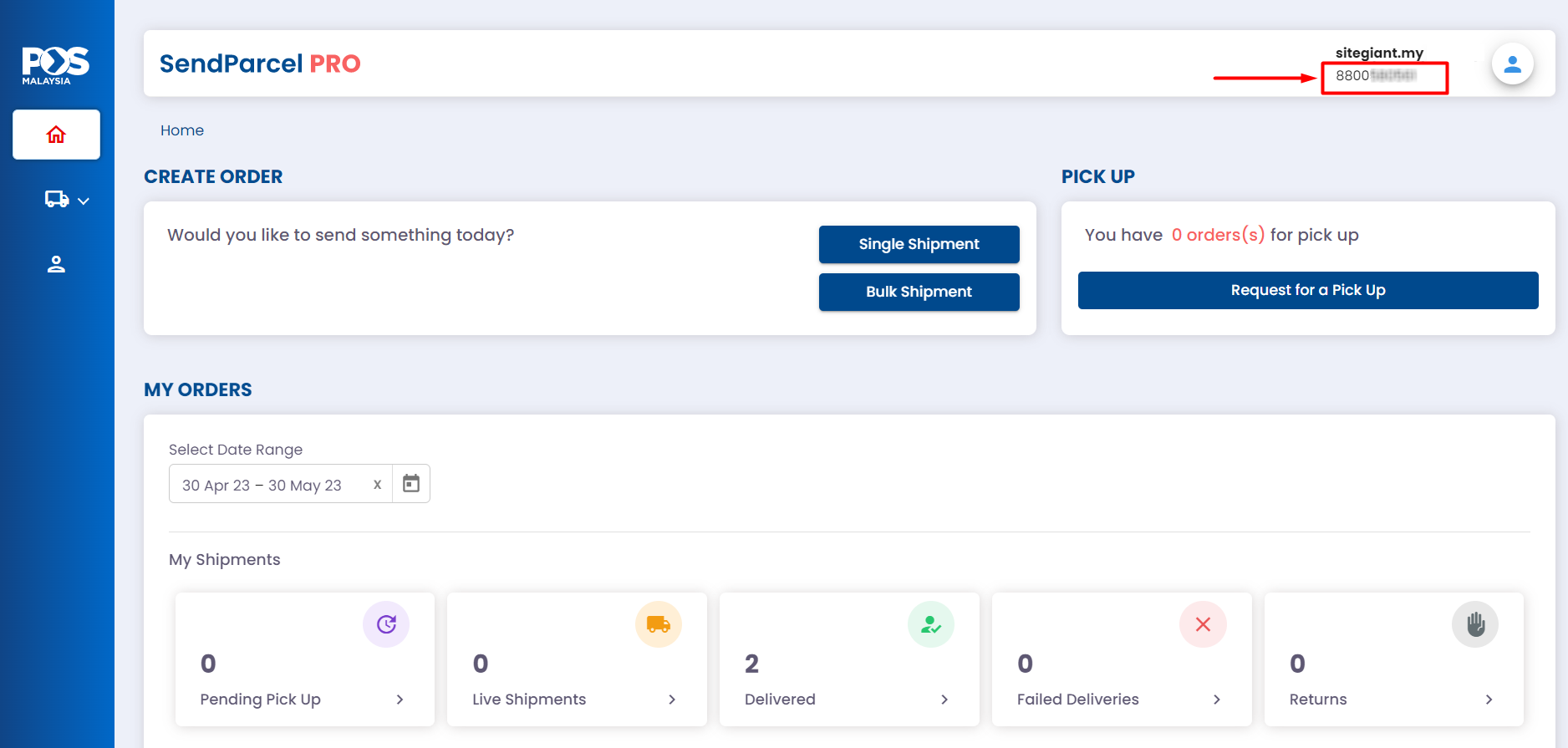The image size is (1568, 748).
Task: Click the Failed Deliveries cross icon
Action: click(1203, 624)
